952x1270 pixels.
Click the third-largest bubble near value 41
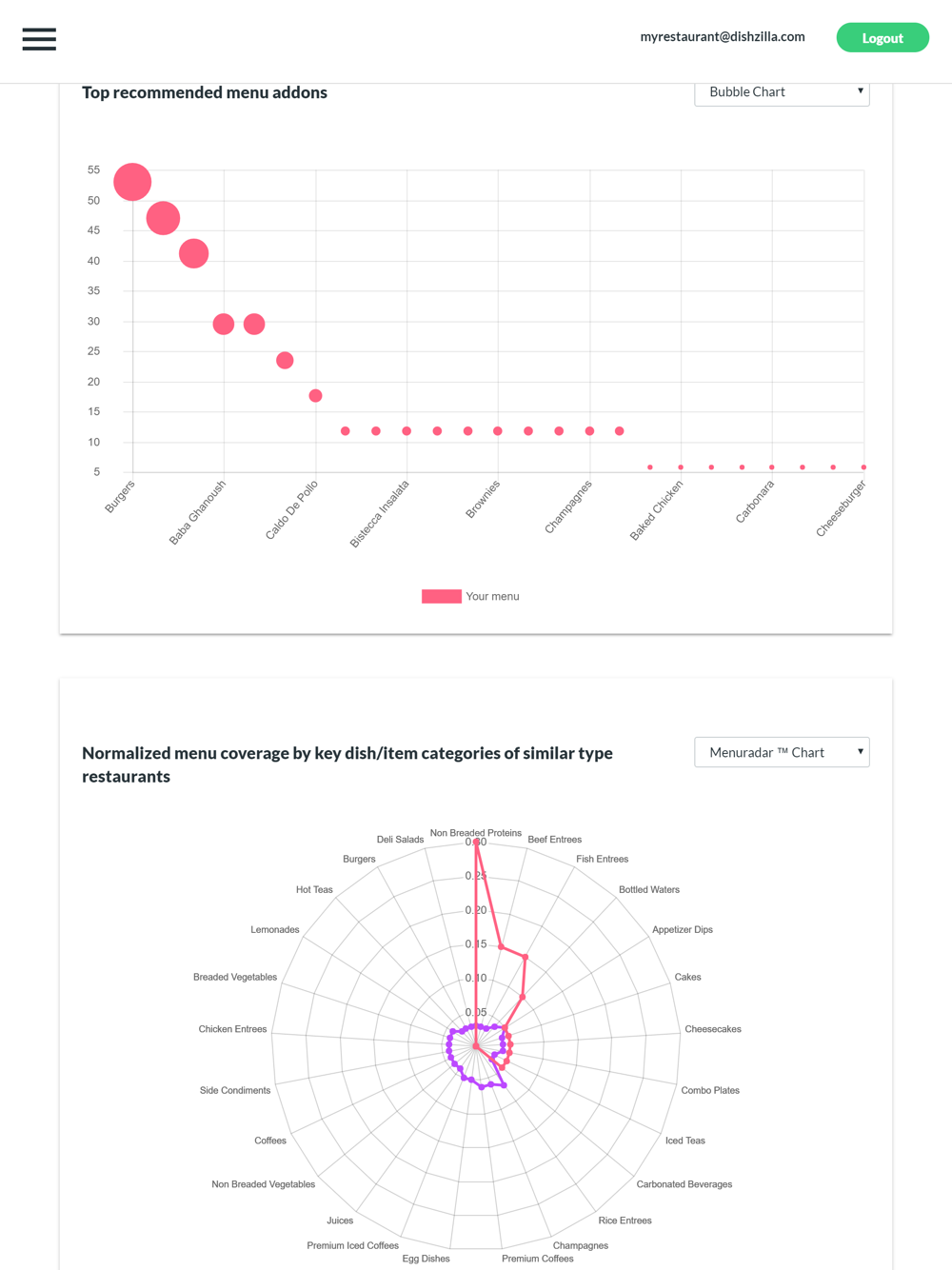pos(193,253)
